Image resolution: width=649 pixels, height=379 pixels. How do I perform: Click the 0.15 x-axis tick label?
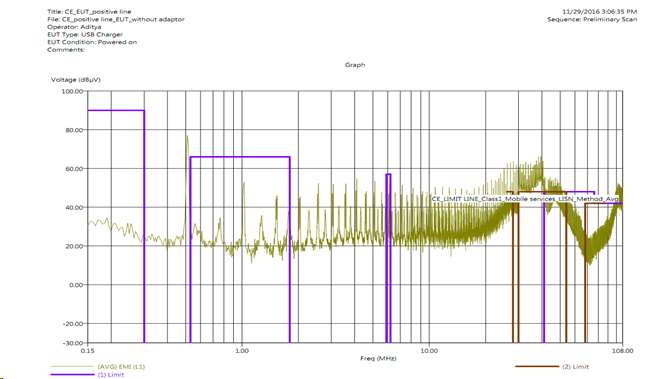click(88, 351)
